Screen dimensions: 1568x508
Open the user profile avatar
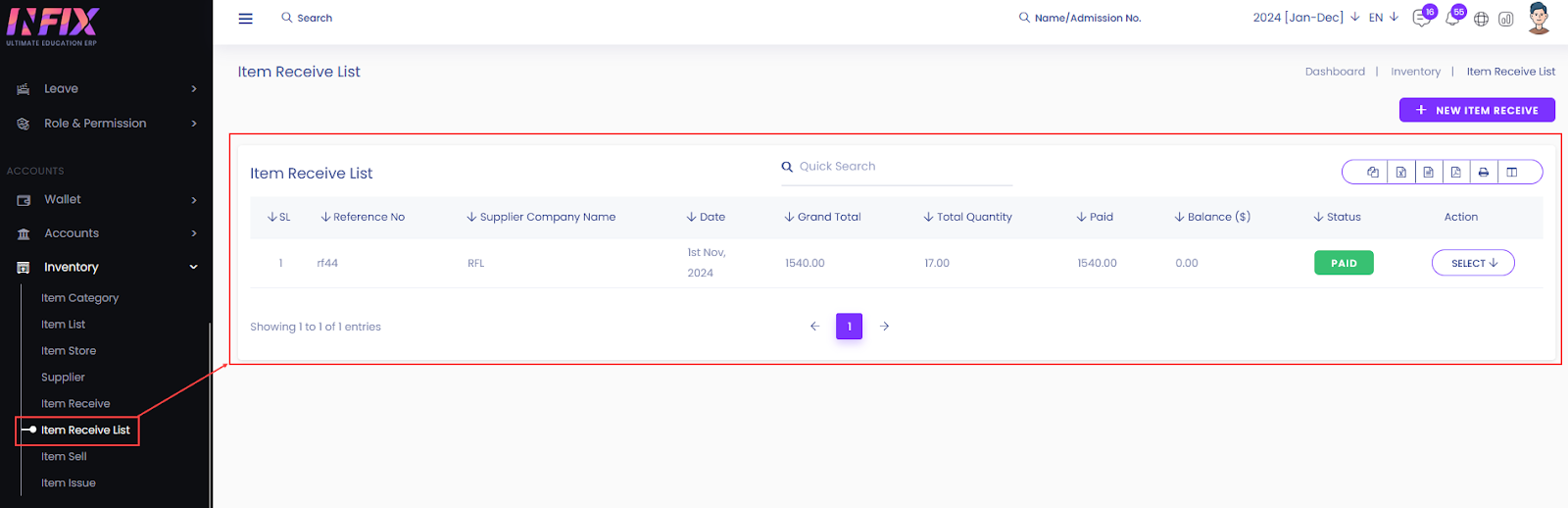tap(1539, 18)
